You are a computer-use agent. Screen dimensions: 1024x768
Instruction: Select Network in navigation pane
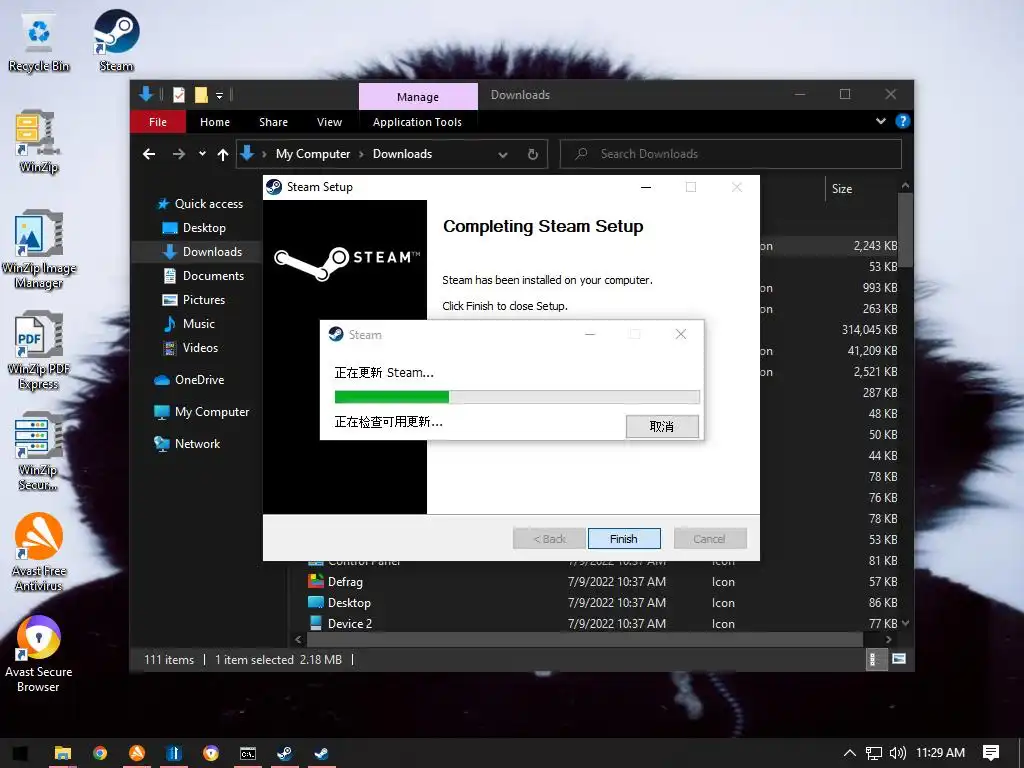coord(187,444)
